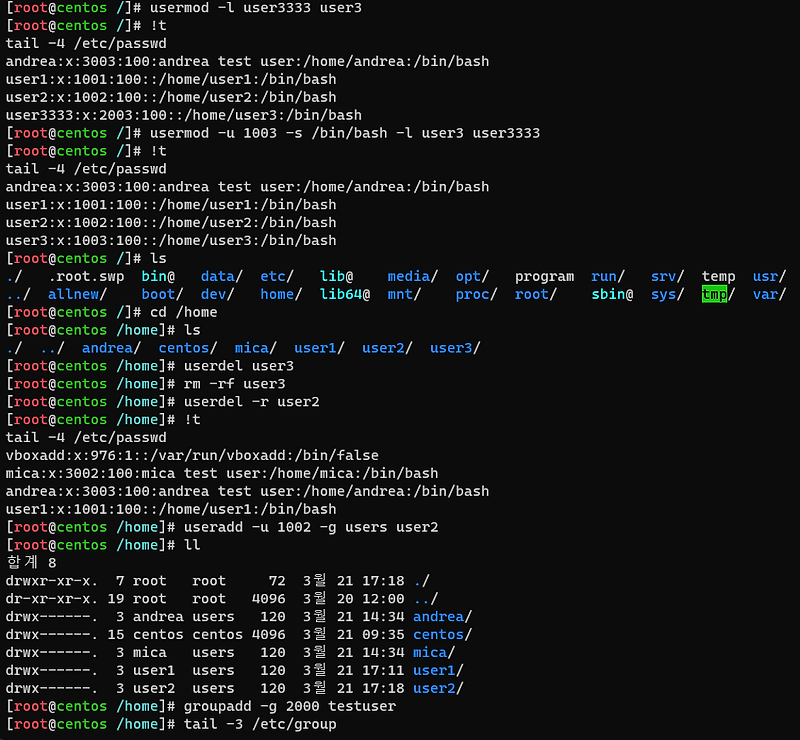Screen dimensions: 800x740
Task: Click 'user3:x:1003:100' passwd entry line
Action: [x=171, y=240]
